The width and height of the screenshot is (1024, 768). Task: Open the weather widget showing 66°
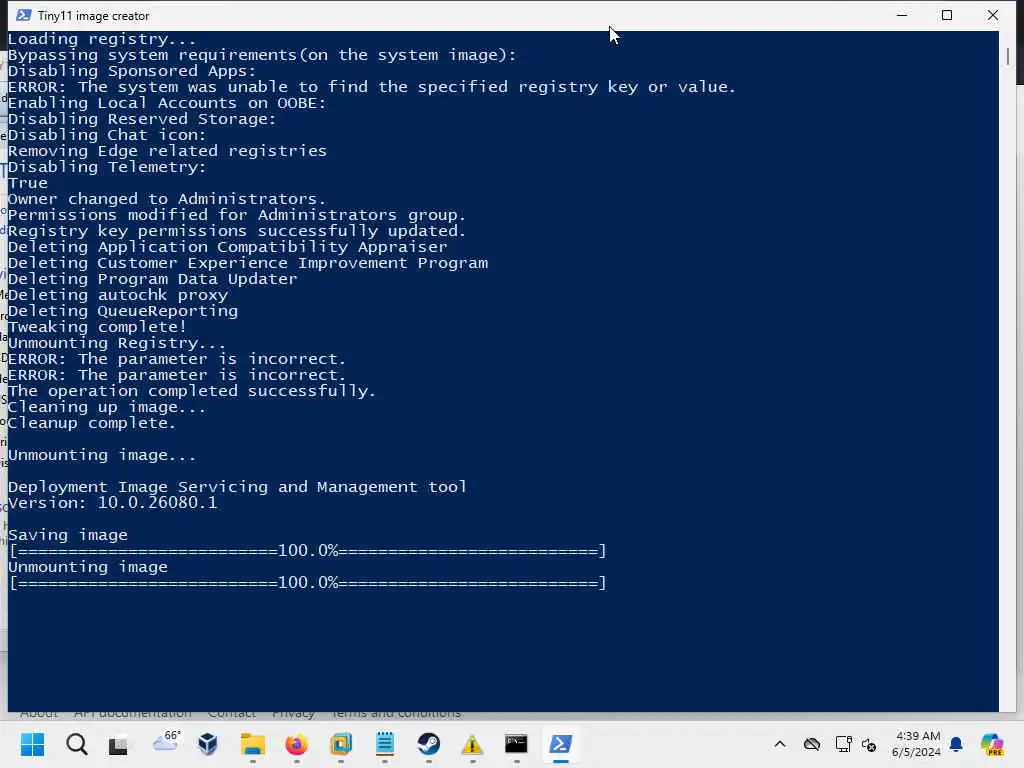pos(166,743)
